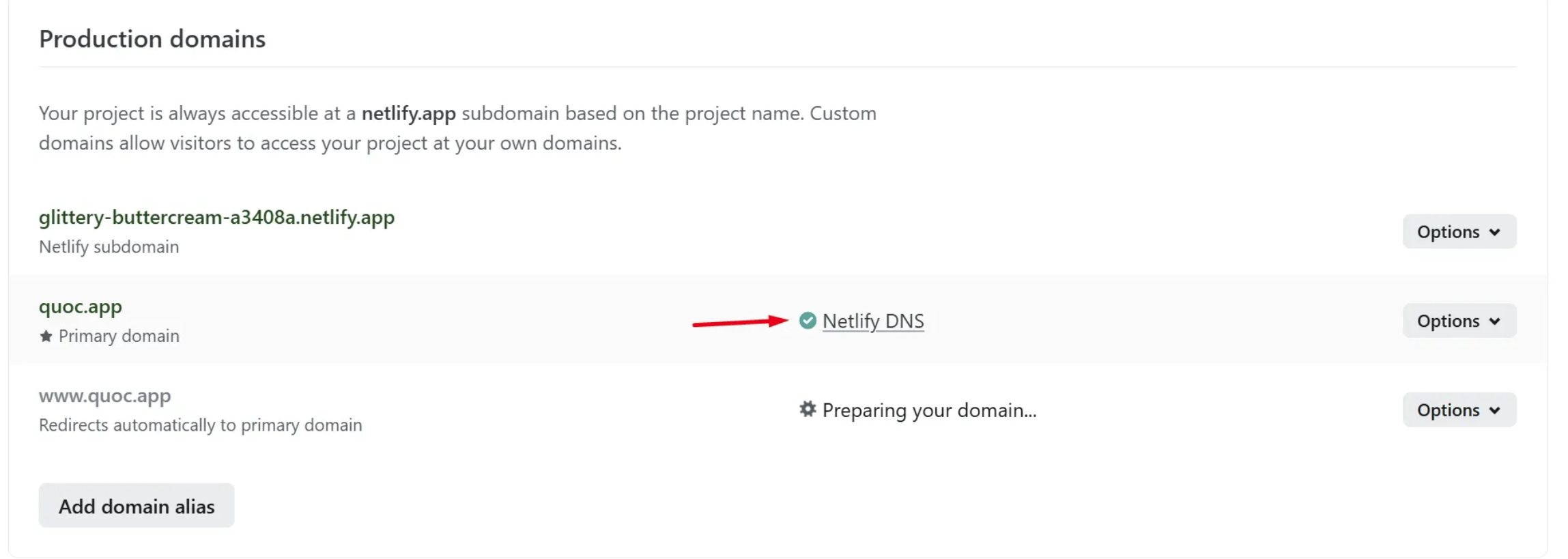
Task: Click the words Custom domains in the description
Action: click(842, 113)
